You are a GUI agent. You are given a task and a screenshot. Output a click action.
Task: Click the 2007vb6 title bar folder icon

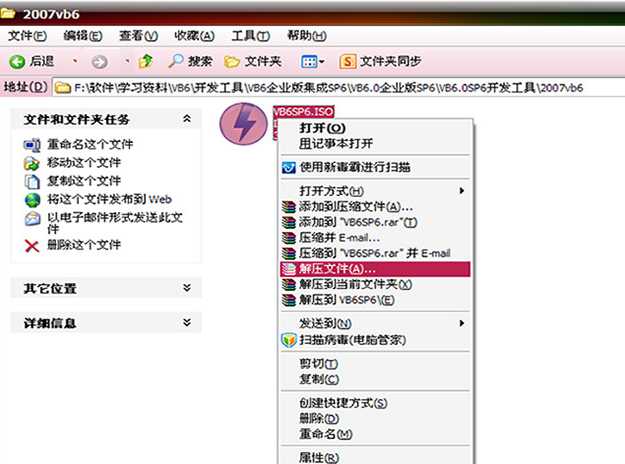pyautogui.click(x=8, y=13)
